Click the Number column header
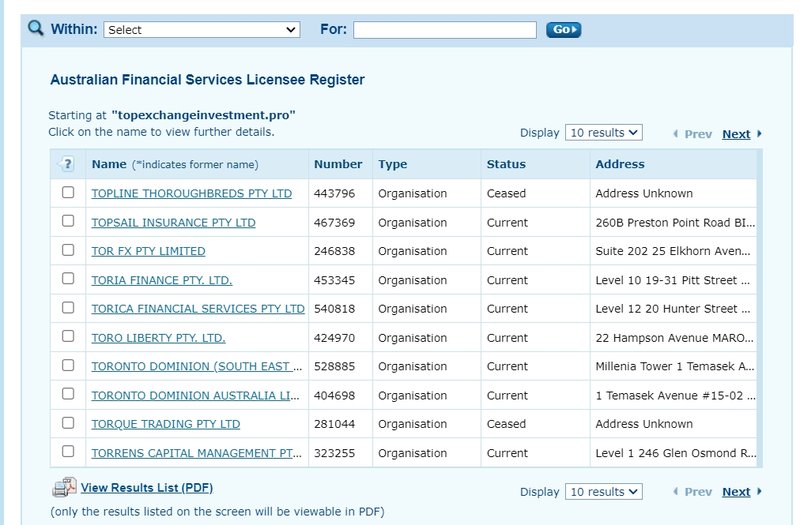Viewport: 800px width, 525px height. (x=338, y=164)
